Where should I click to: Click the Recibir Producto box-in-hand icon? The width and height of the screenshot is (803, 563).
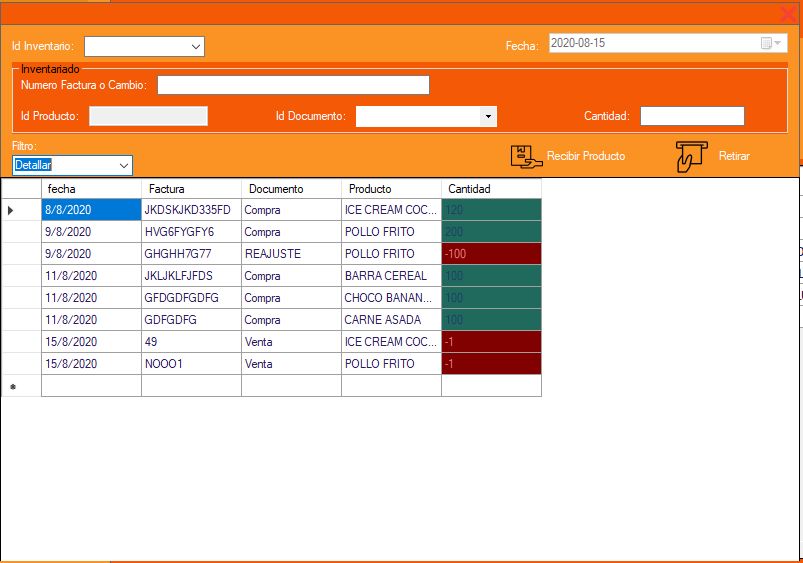[x=526, y=156]
